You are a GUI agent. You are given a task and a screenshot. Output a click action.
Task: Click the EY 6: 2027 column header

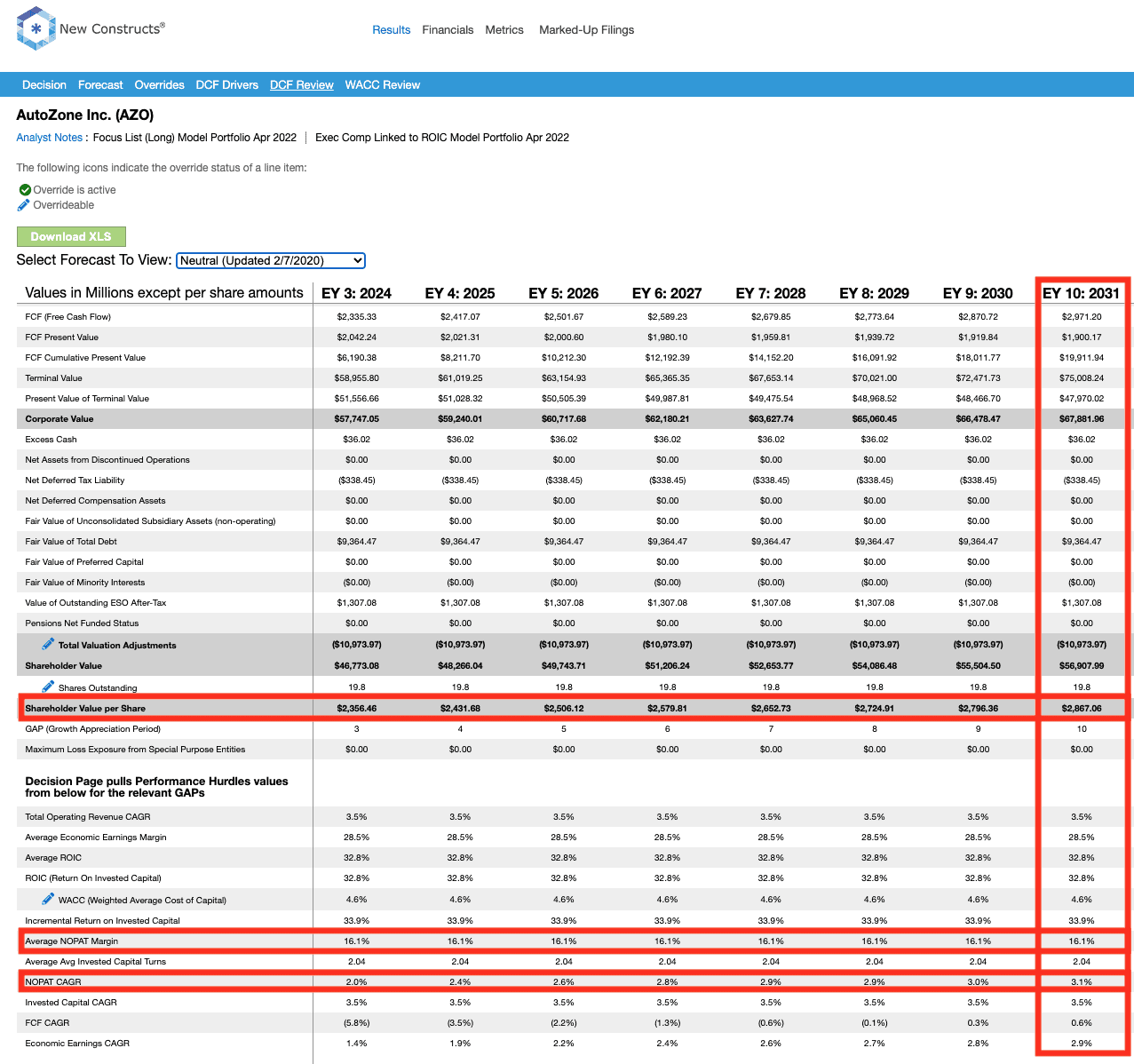click(667, 293)
